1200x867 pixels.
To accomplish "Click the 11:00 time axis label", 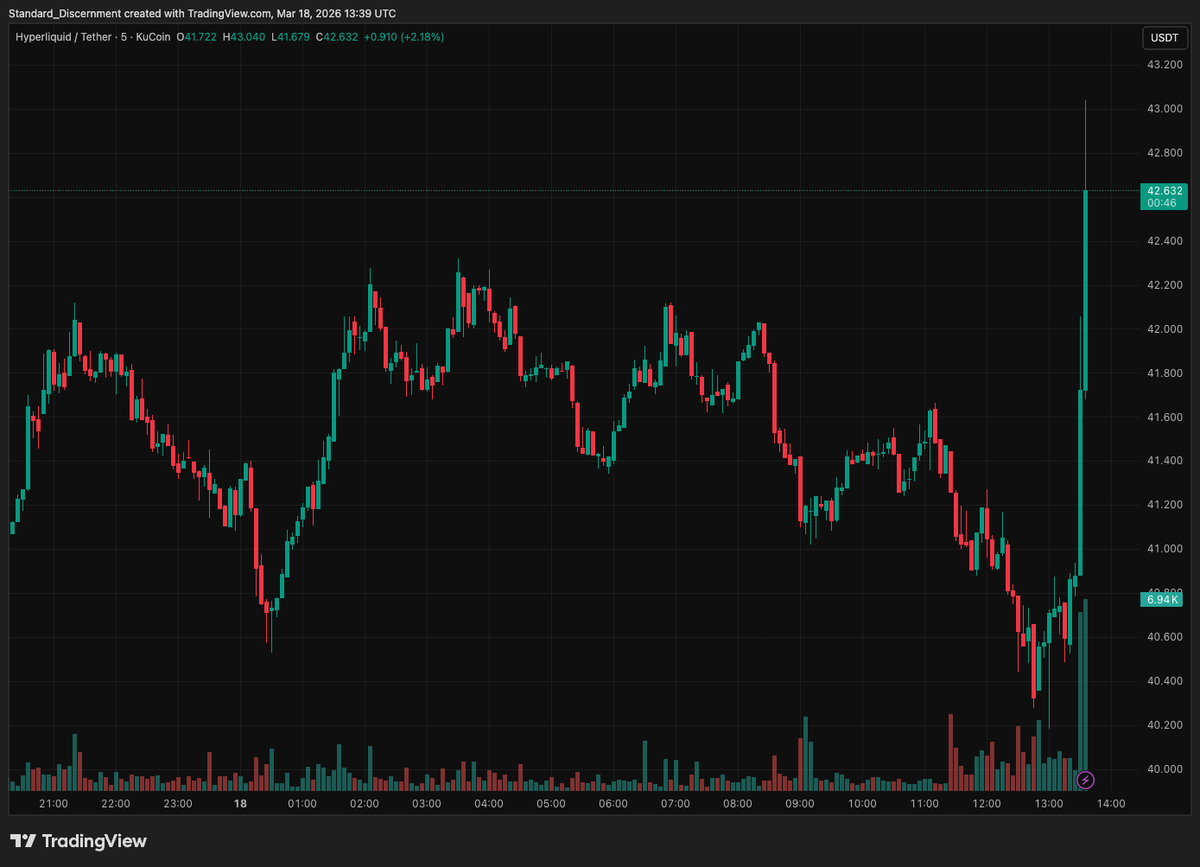I will [x=924, y=804].
